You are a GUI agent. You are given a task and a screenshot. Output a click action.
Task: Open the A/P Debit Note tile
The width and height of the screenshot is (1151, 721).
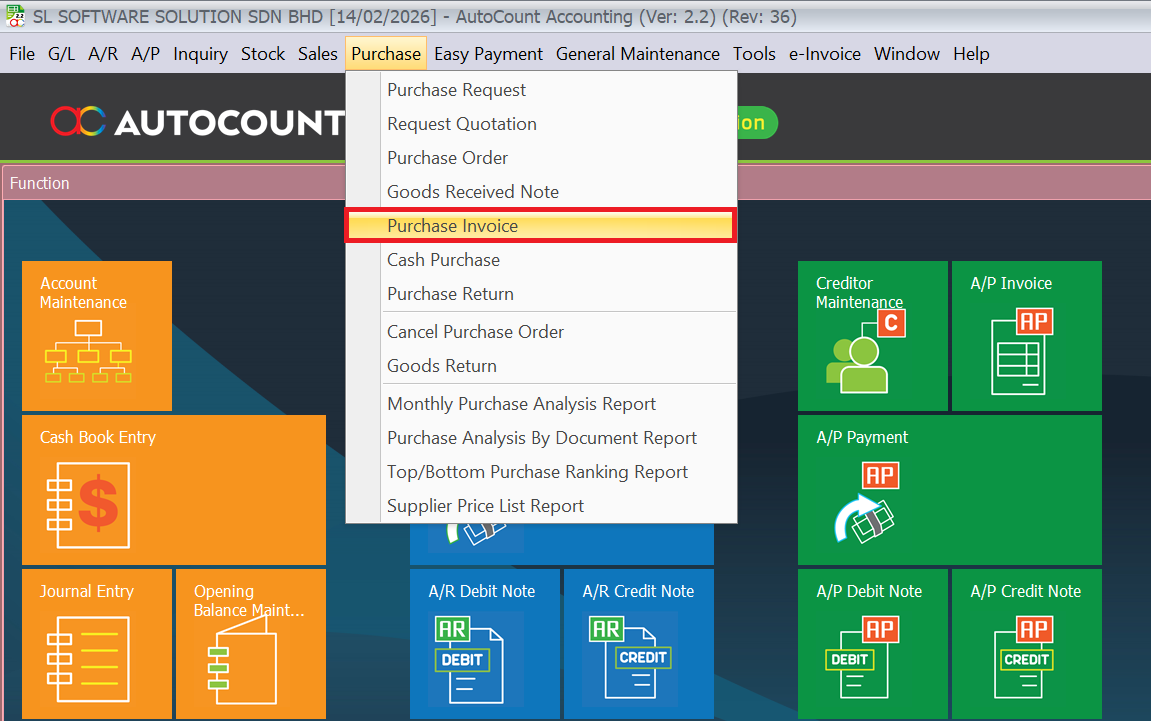point(872,644)
